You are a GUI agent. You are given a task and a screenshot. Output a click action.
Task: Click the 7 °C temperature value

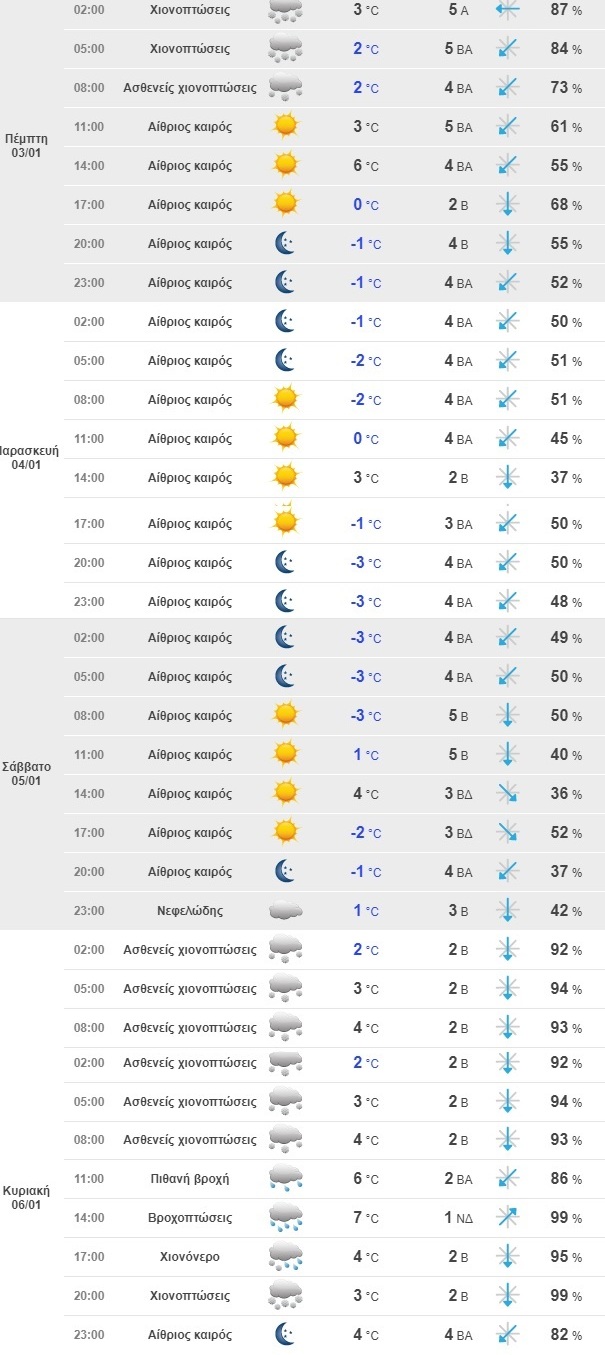coord(366,1218)
